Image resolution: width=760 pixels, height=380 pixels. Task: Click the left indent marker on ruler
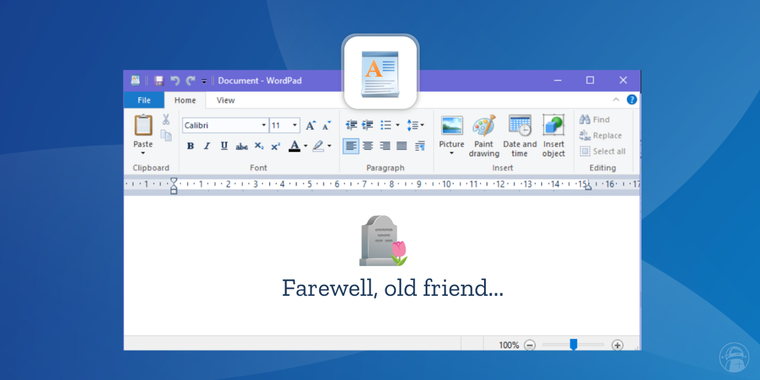[x=174, y=186]
